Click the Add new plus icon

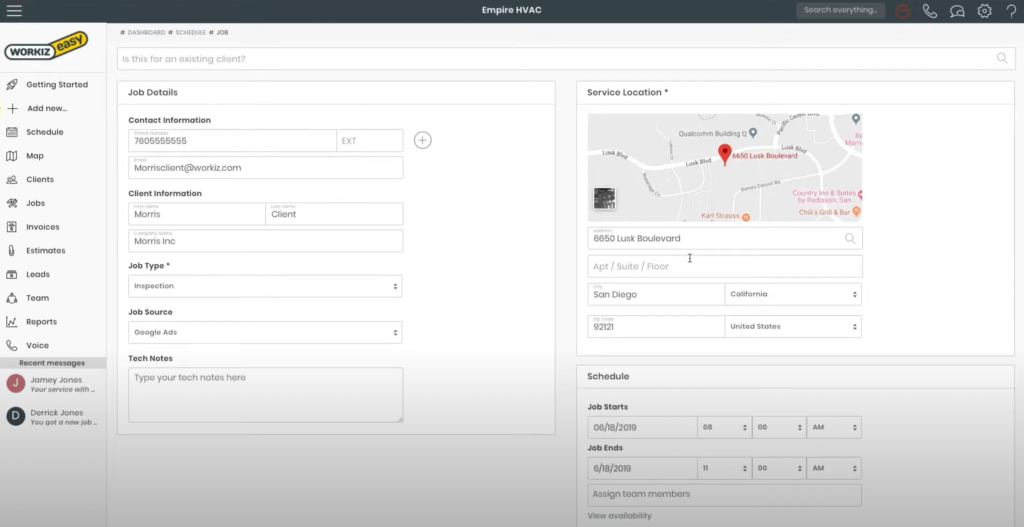tap(12, 108)
